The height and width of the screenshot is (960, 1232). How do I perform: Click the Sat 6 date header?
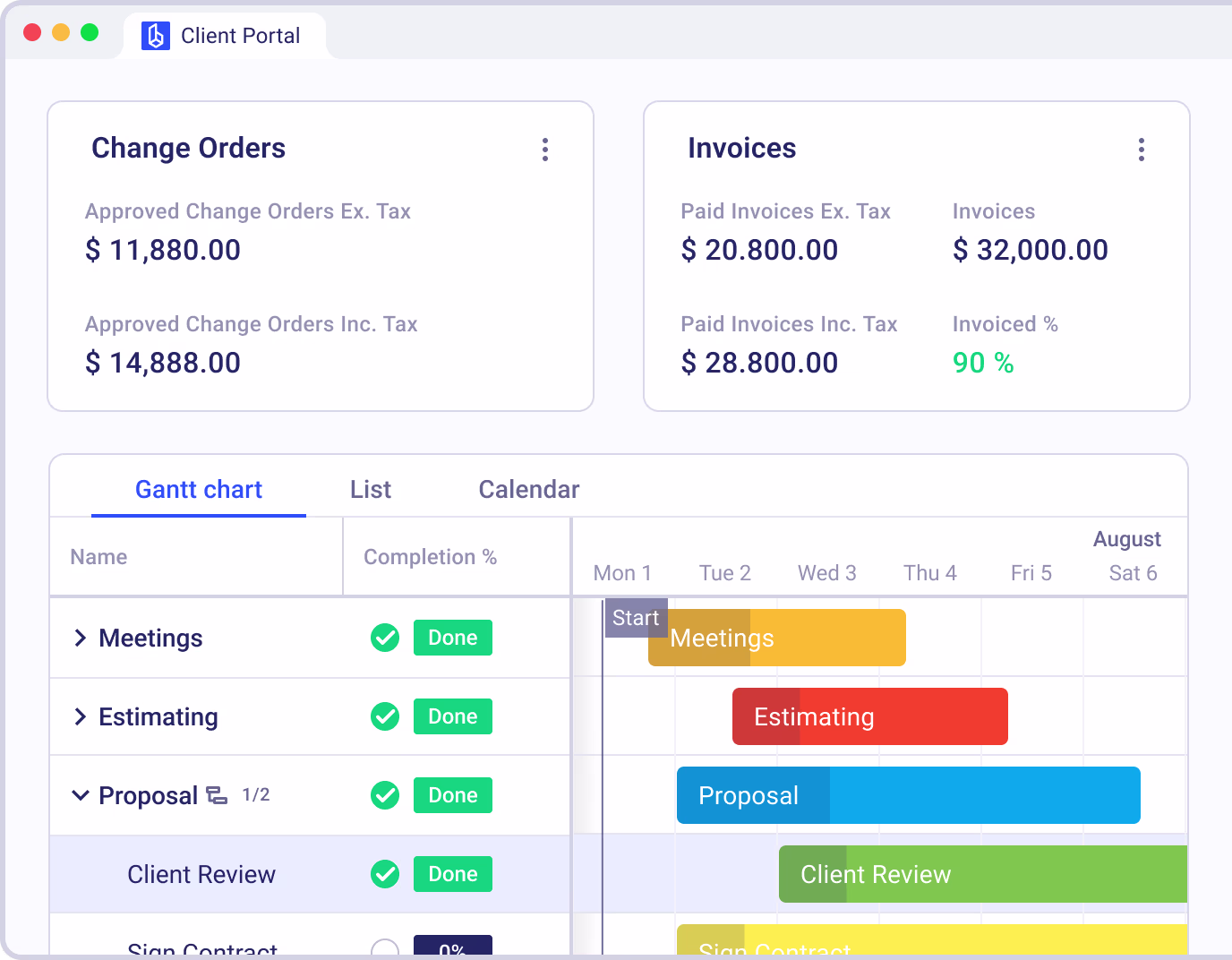pyautogui.click(x=1134, y=573)
